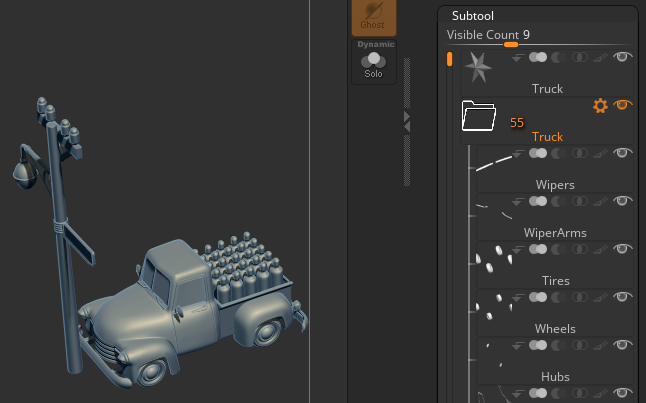Click the folder item count 55
This screenshot has width=646, height=403.
pyautogui.click(x=517, y=123)
